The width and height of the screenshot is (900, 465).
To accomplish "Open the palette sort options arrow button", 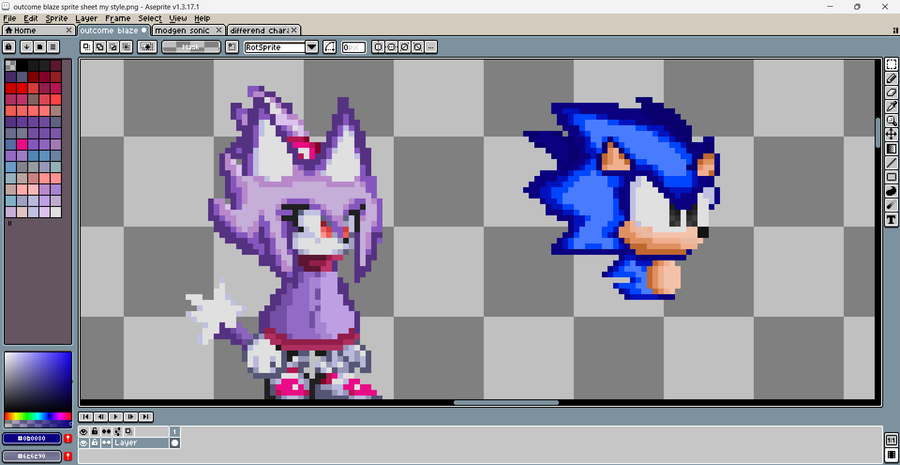I will coord(26,47).
